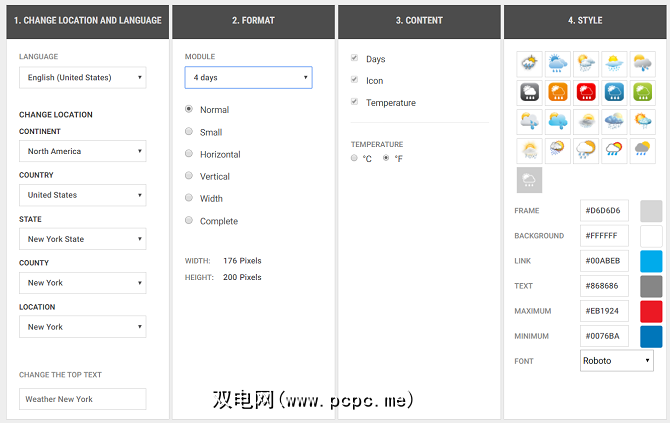The image size is (670, 423).
Task: Pick the sun over flat blue lens cloud style
Action: 614,64
